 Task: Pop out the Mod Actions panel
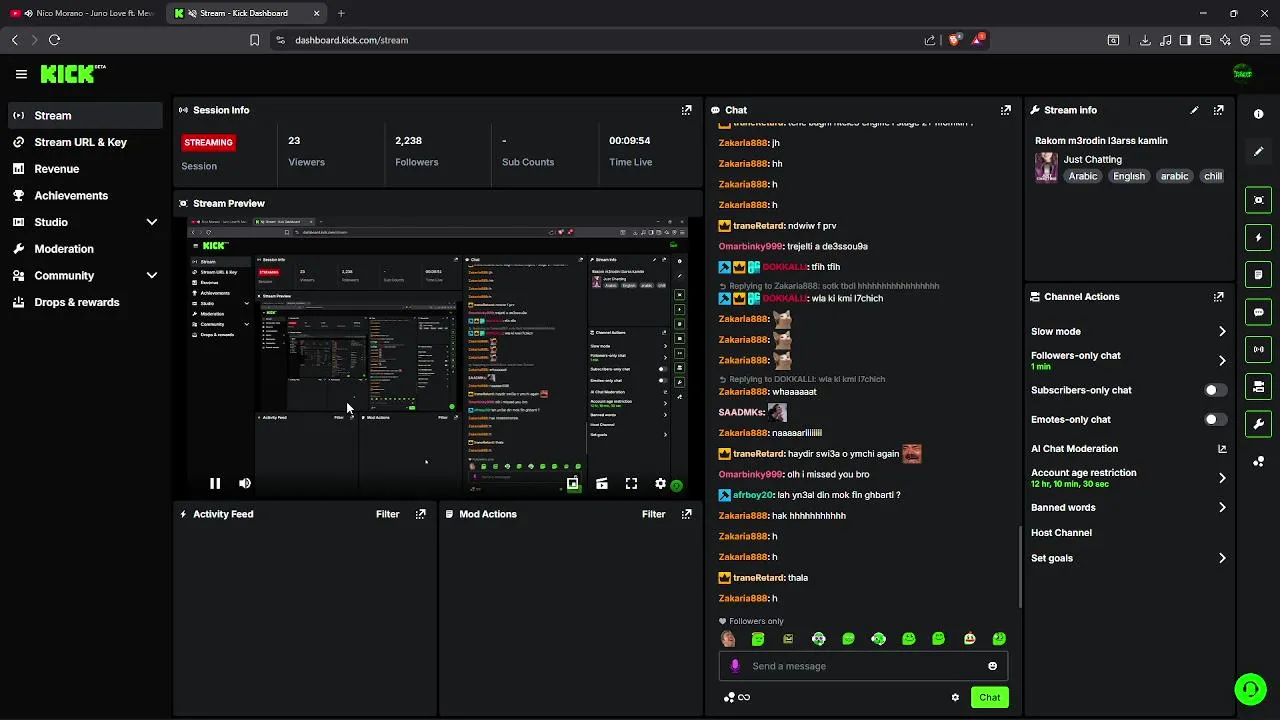coord(686,514)
